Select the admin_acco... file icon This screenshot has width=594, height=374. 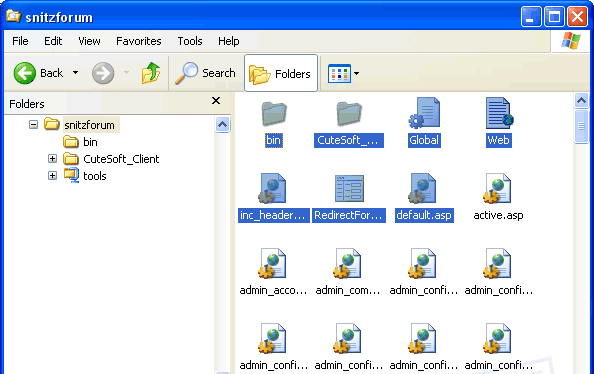pos(272,263)
